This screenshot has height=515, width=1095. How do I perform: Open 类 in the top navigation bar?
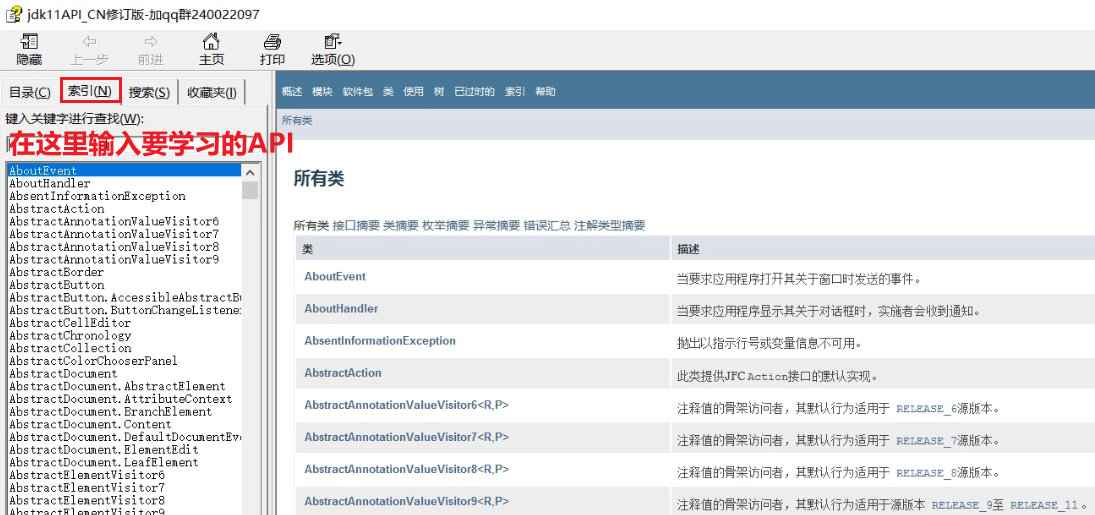pos(388,92)
